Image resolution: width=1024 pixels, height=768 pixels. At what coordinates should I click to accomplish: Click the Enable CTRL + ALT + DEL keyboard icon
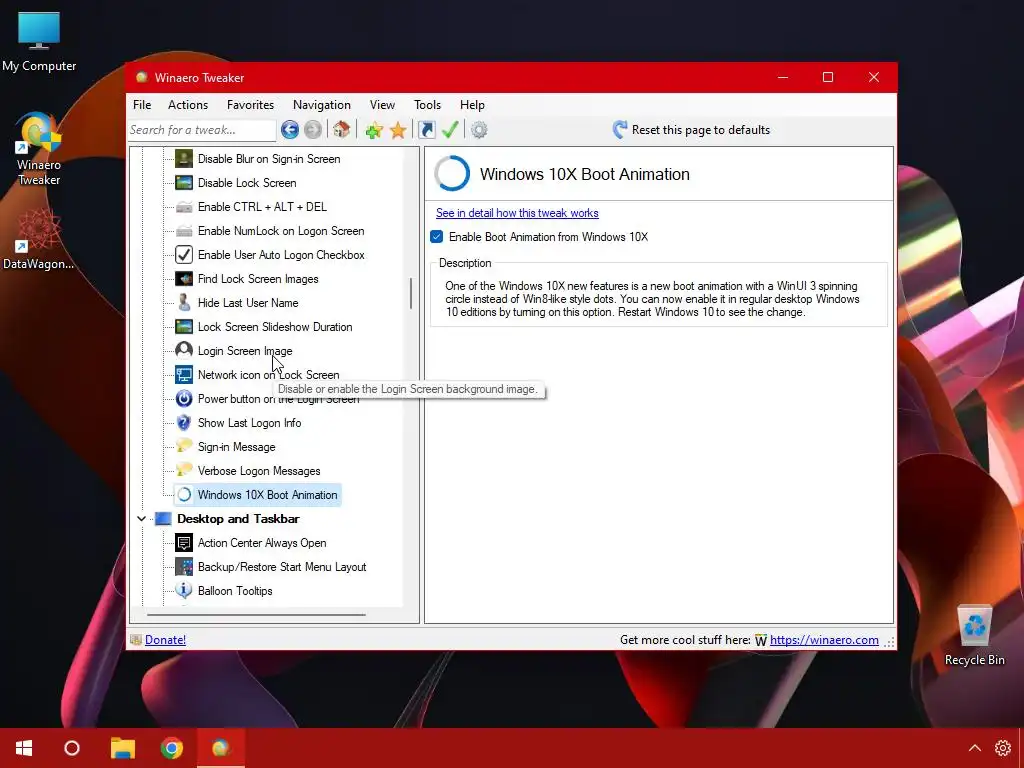click(184, 207)
